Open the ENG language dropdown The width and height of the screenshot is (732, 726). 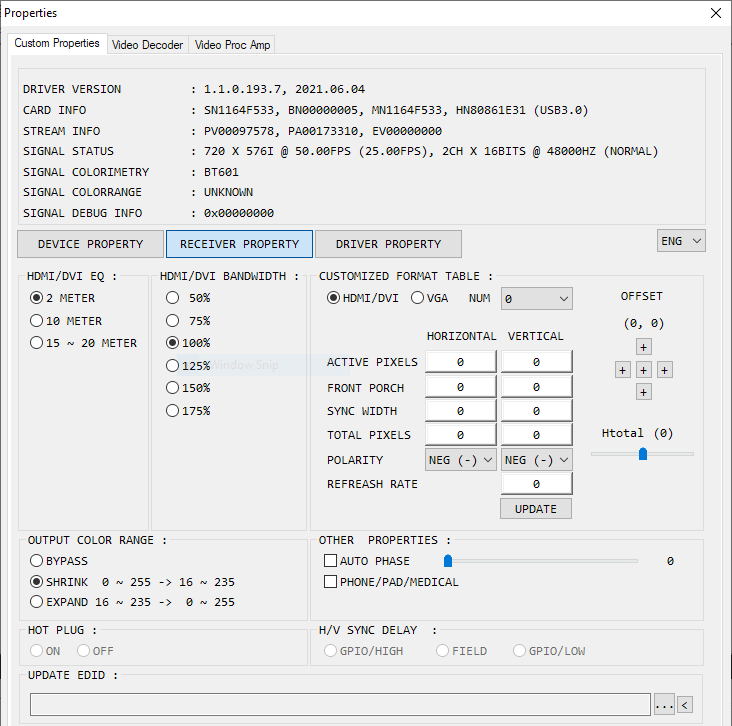pyautogui.click(x=682, y=241)
